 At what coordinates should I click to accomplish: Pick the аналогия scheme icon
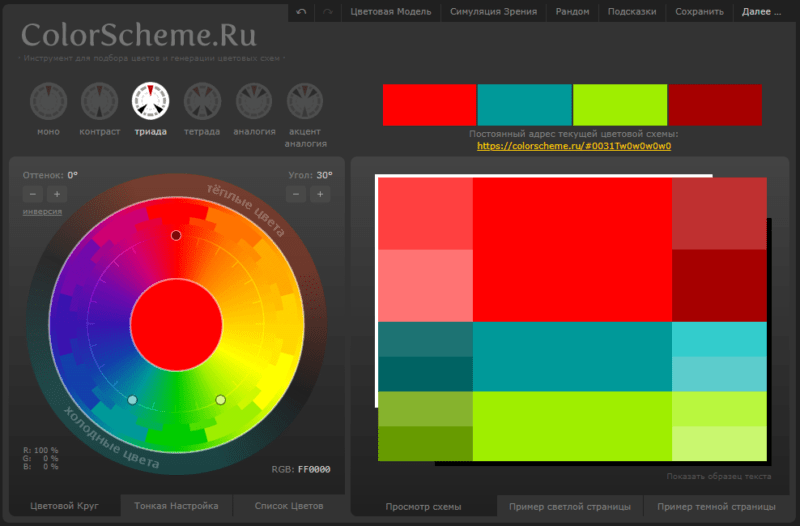[x=254, y=101]
